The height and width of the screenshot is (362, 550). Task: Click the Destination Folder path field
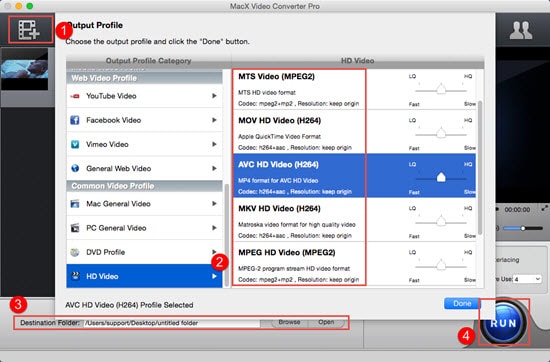click(x=172, y=323)
